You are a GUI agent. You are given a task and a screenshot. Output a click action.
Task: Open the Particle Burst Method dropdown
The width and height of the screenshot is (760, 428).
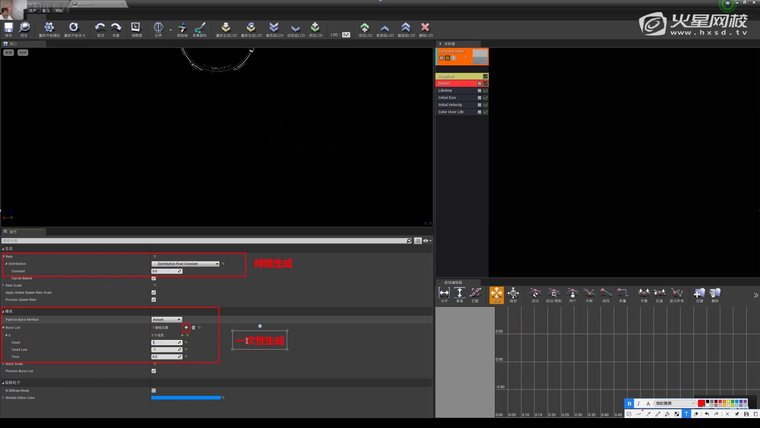tap(166, 319)
